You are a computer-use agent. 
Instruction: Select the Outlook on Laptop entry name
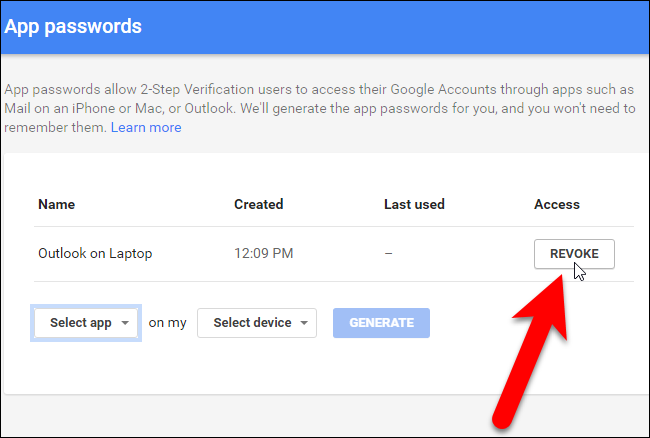click(x=95, y=254)
